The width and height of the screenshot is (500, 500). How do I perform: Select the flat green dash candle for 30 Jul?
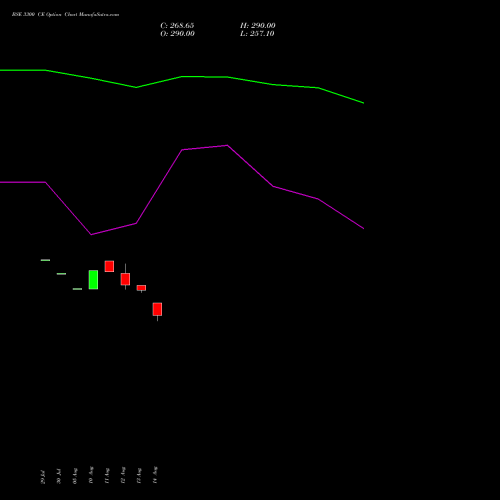[x=61, y=274]
